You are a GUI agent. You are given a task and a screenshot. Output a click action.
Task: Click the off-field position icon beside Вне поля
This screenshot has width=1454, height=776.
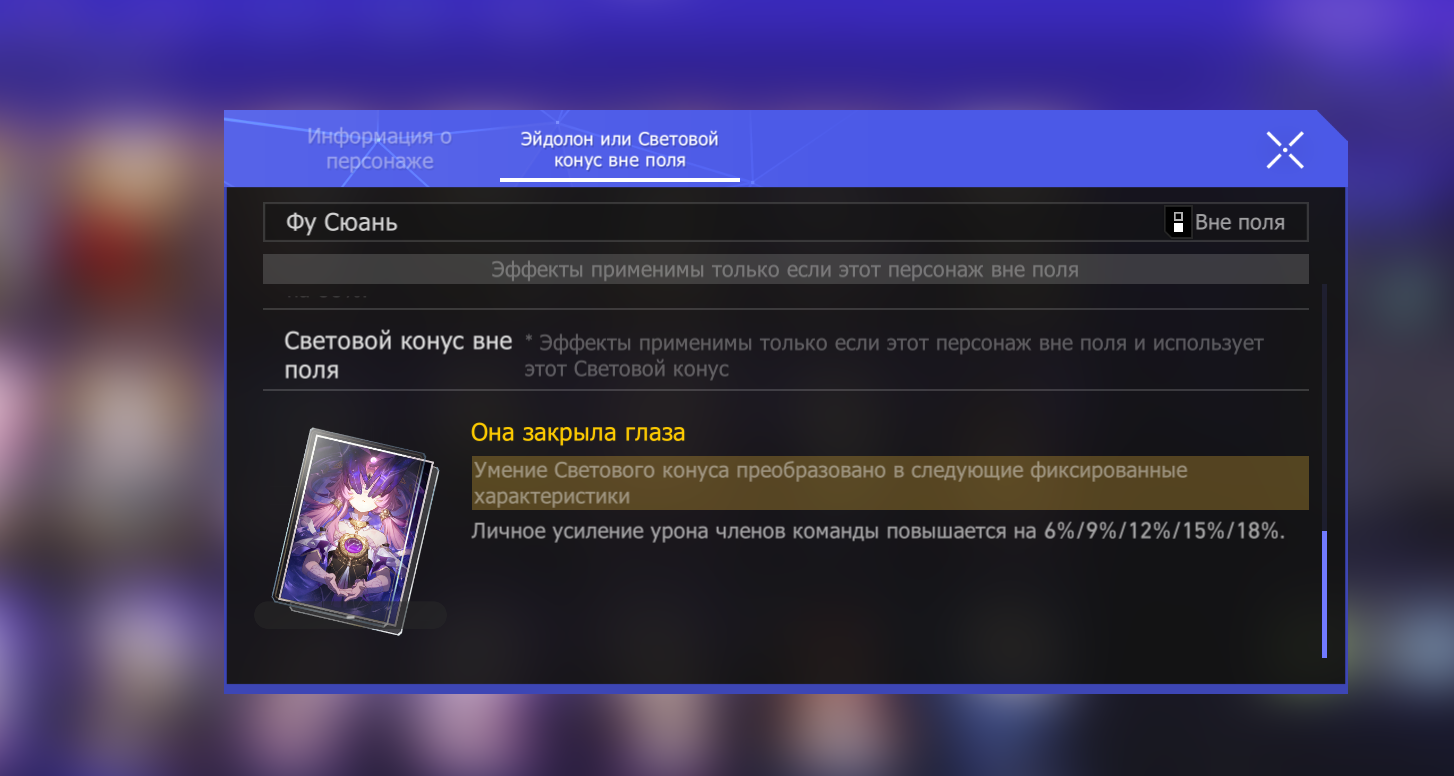[x=1178, y=222]
